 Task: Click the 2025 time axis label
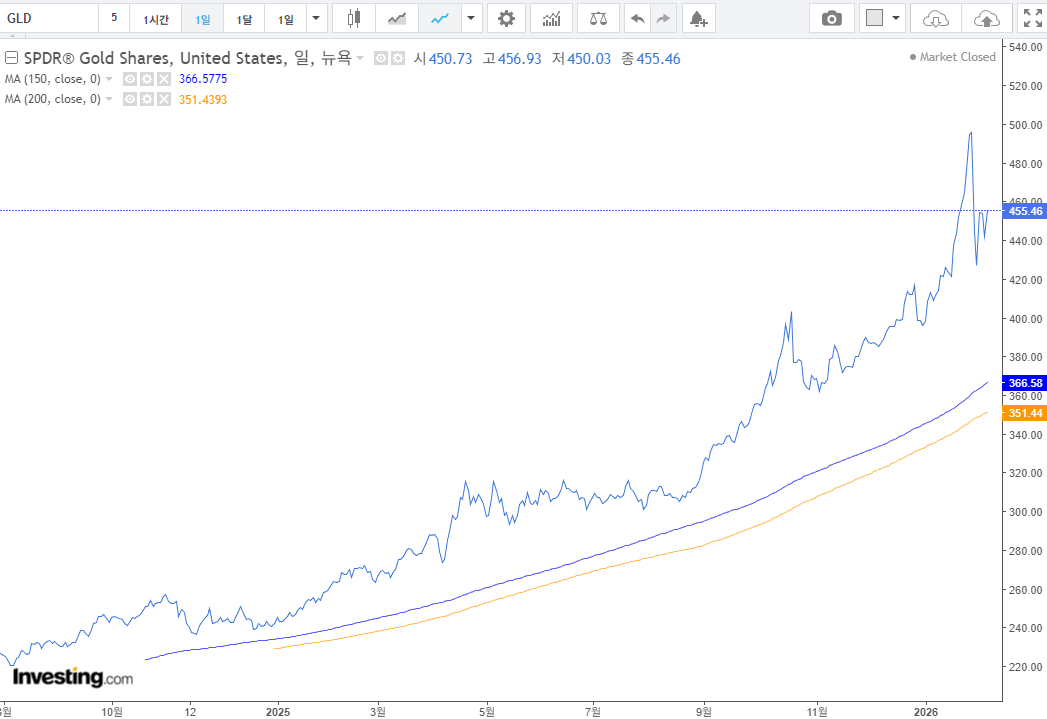tap(278, 712)
